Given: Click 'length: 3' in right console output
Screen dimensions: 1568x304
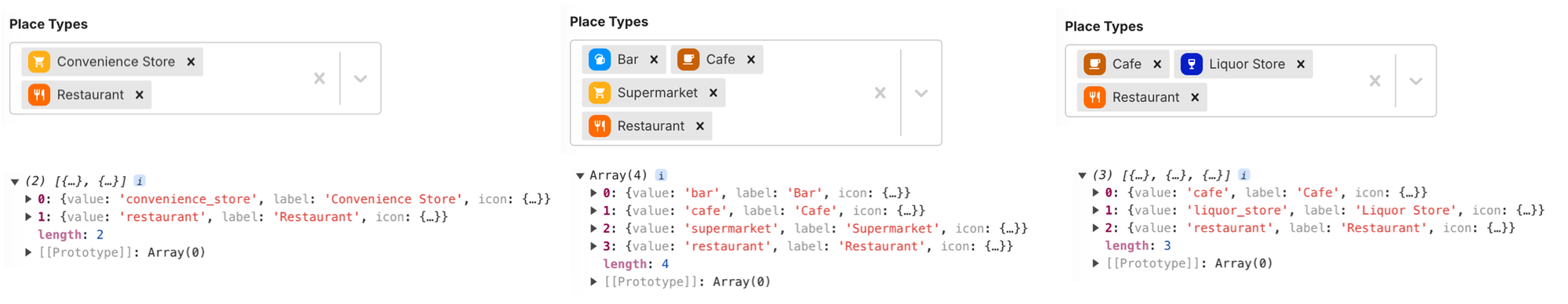Looking at the screenshot, I should tap(1138, 246).
